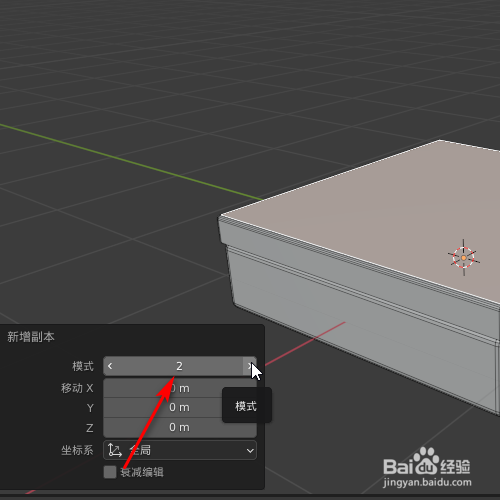Click the 模式 value field showing 2
Viewport: 500px width, 500px height.
[180, 366]
